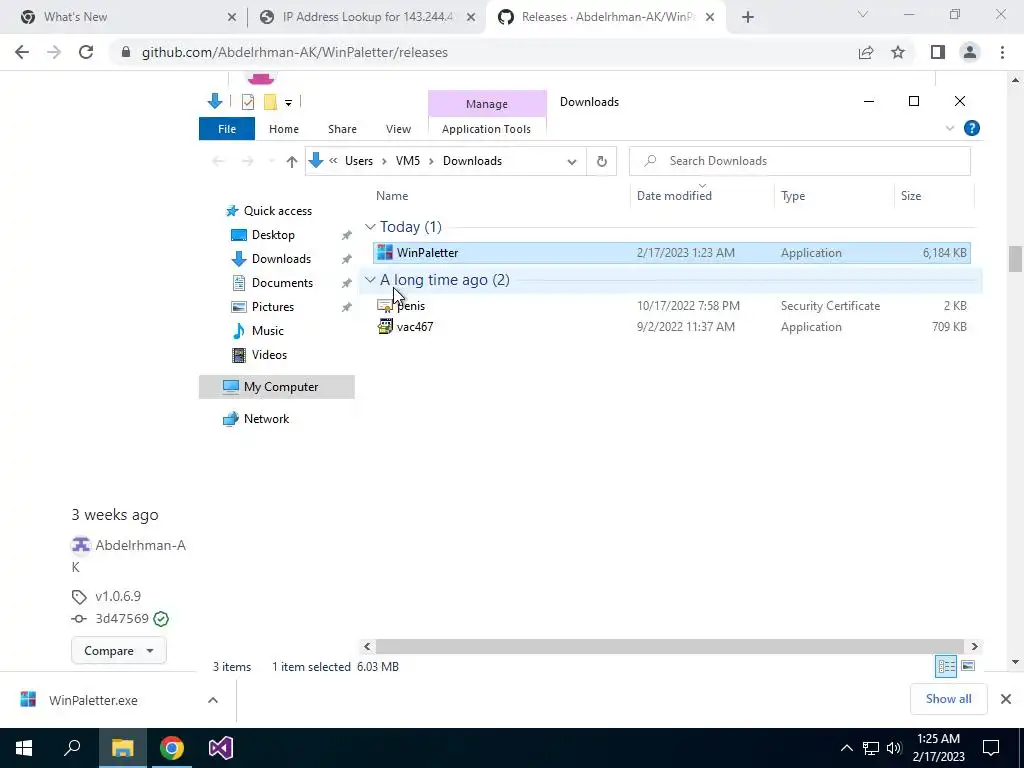Open v1.0.6.9 tag link

[x=118, y=596]
